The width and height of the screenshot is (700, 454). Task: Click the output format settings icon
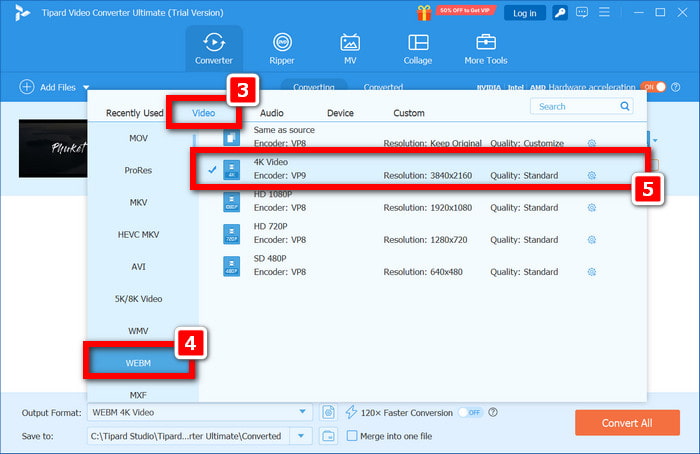tap(328, 412)
